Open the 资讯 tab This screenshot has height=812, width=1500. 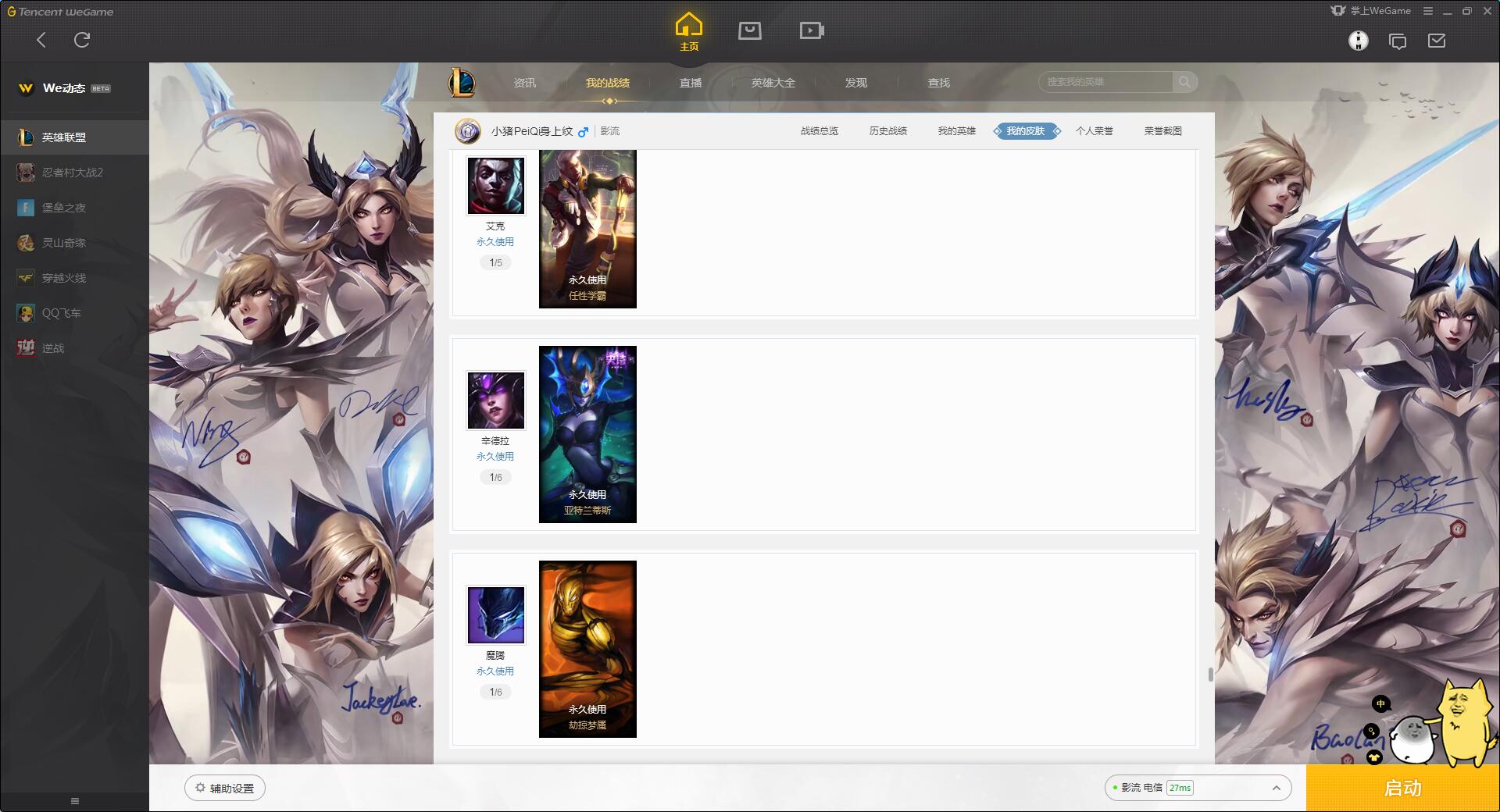[525, 83]
